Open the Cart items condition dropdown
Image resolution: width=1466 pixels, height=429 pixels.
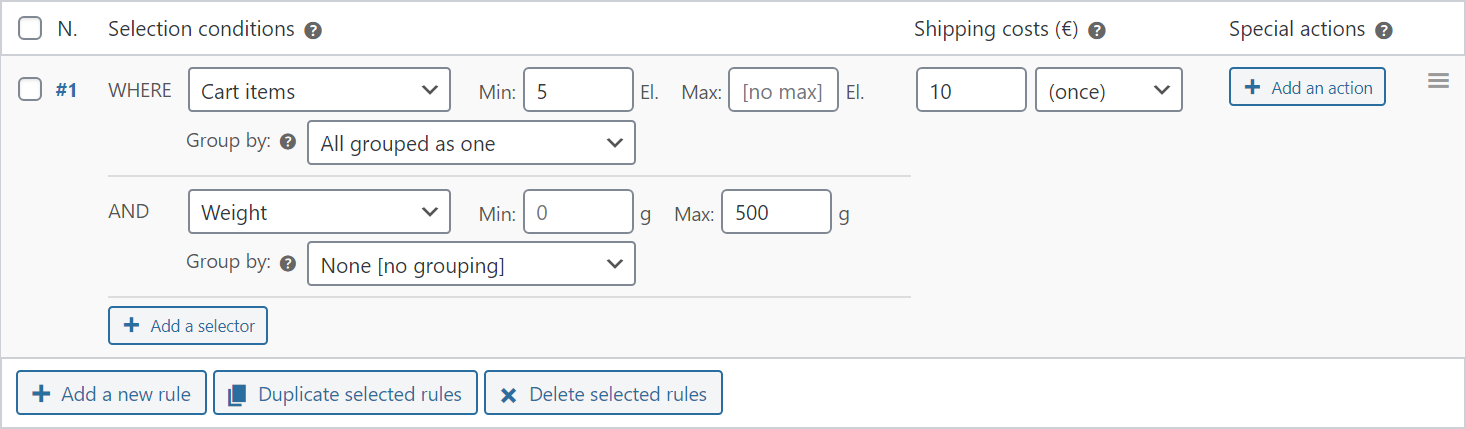point(320,90)
